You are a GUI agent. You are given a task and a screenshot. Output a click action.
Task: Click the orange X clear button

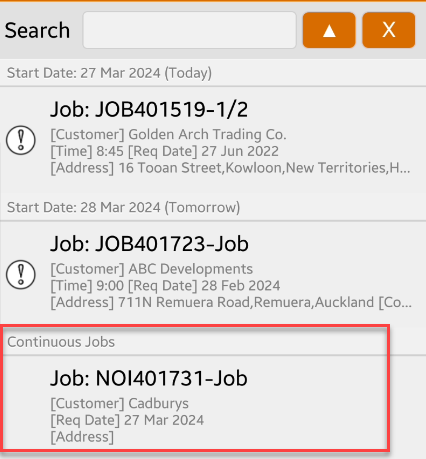pyautogui.click(x=389, y=30)
